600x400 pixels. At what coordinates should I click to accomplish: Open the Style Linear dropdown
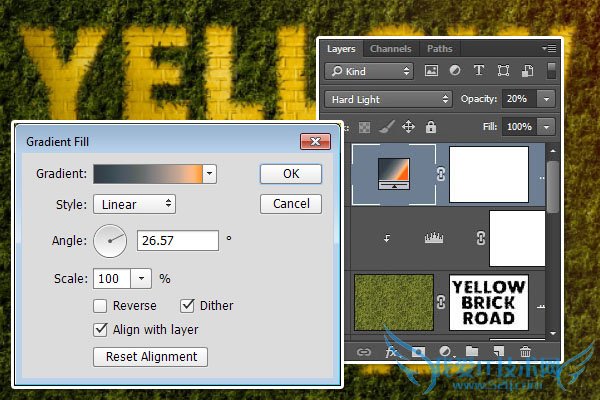point(134,204)
